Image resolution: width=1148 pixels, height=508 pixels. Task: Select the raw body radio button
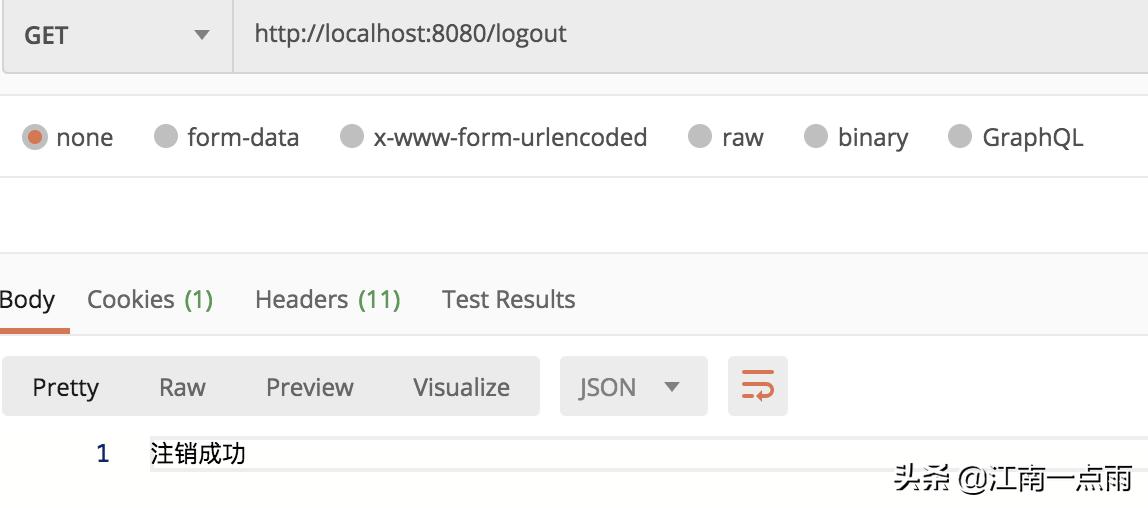click(700, 136)
